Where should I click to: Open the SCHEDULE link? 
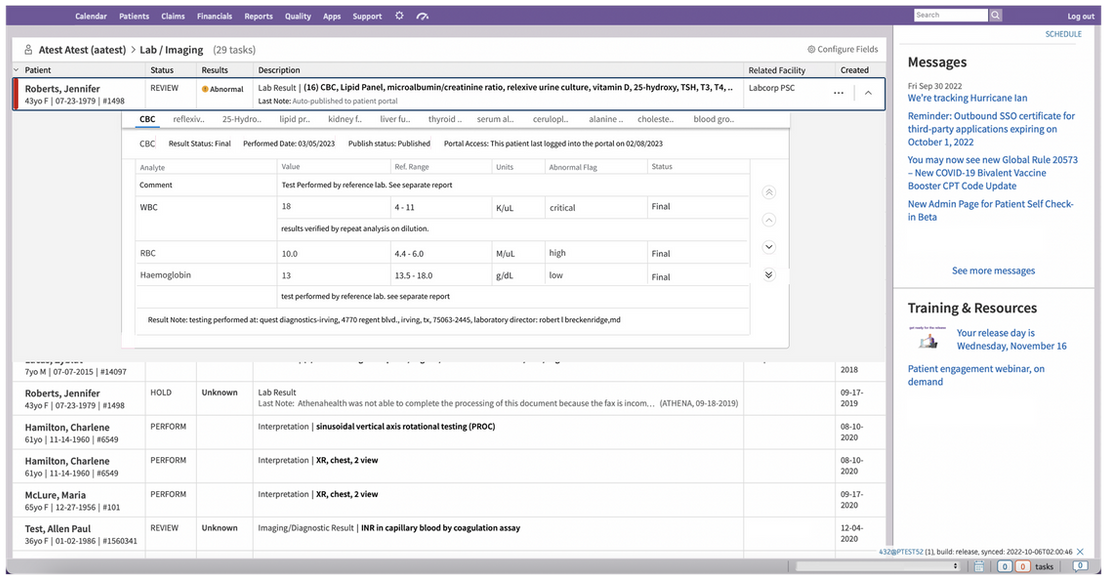pyautogui.click(x=1063, y=34)
